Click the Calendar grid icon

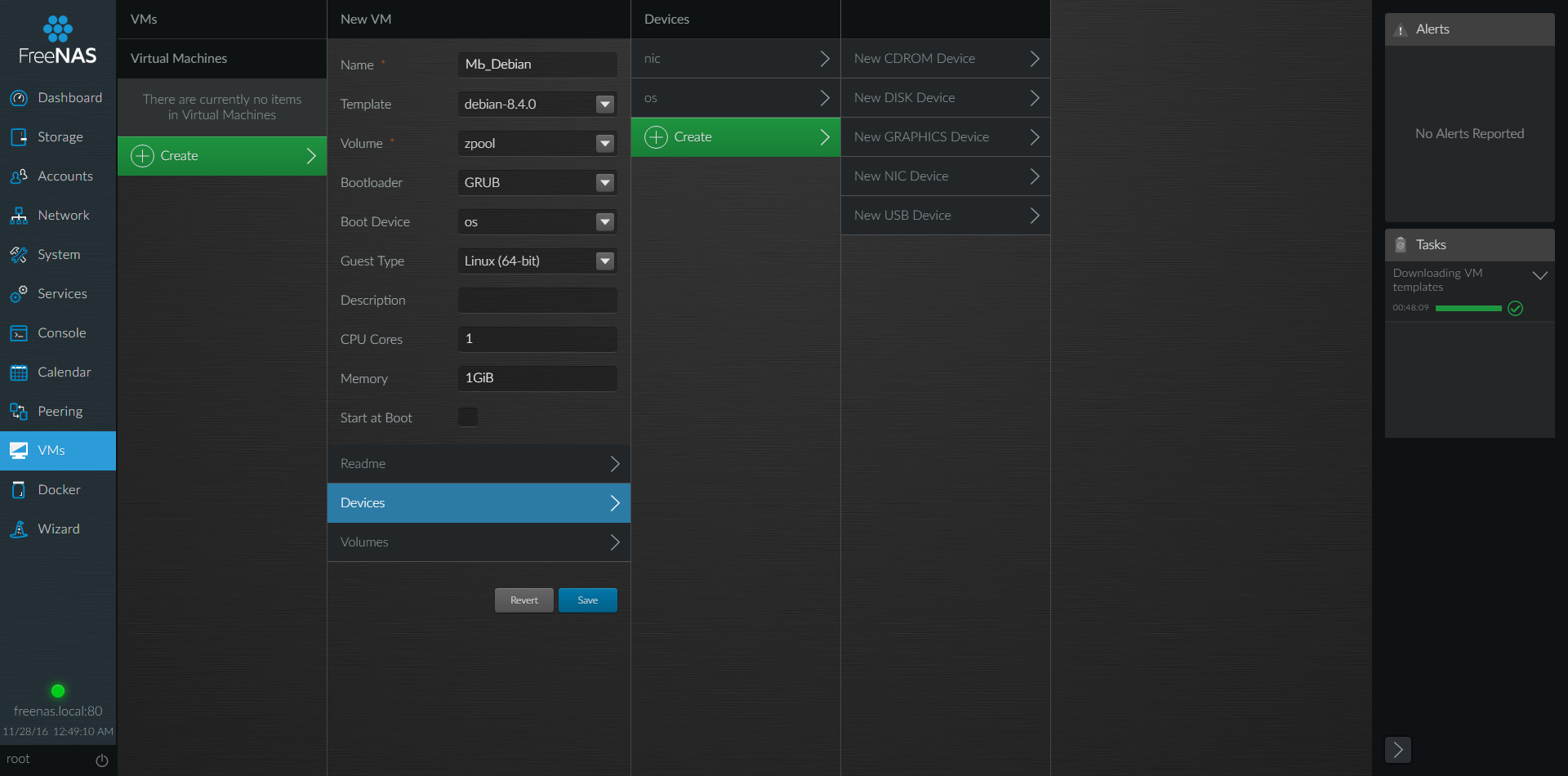click(x=19, y=372)
